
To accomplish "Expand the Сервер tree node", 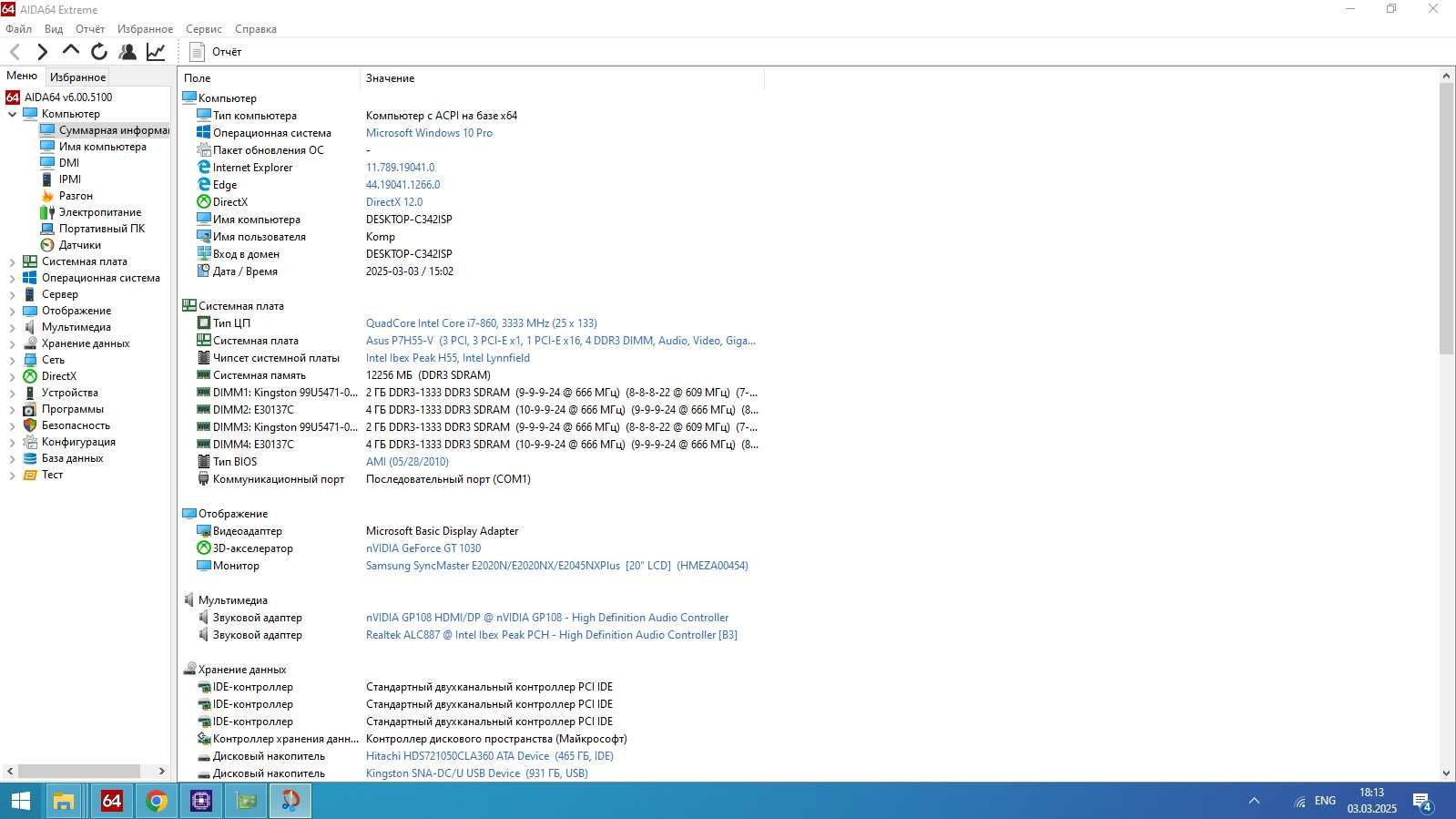I will pos(12,294).
